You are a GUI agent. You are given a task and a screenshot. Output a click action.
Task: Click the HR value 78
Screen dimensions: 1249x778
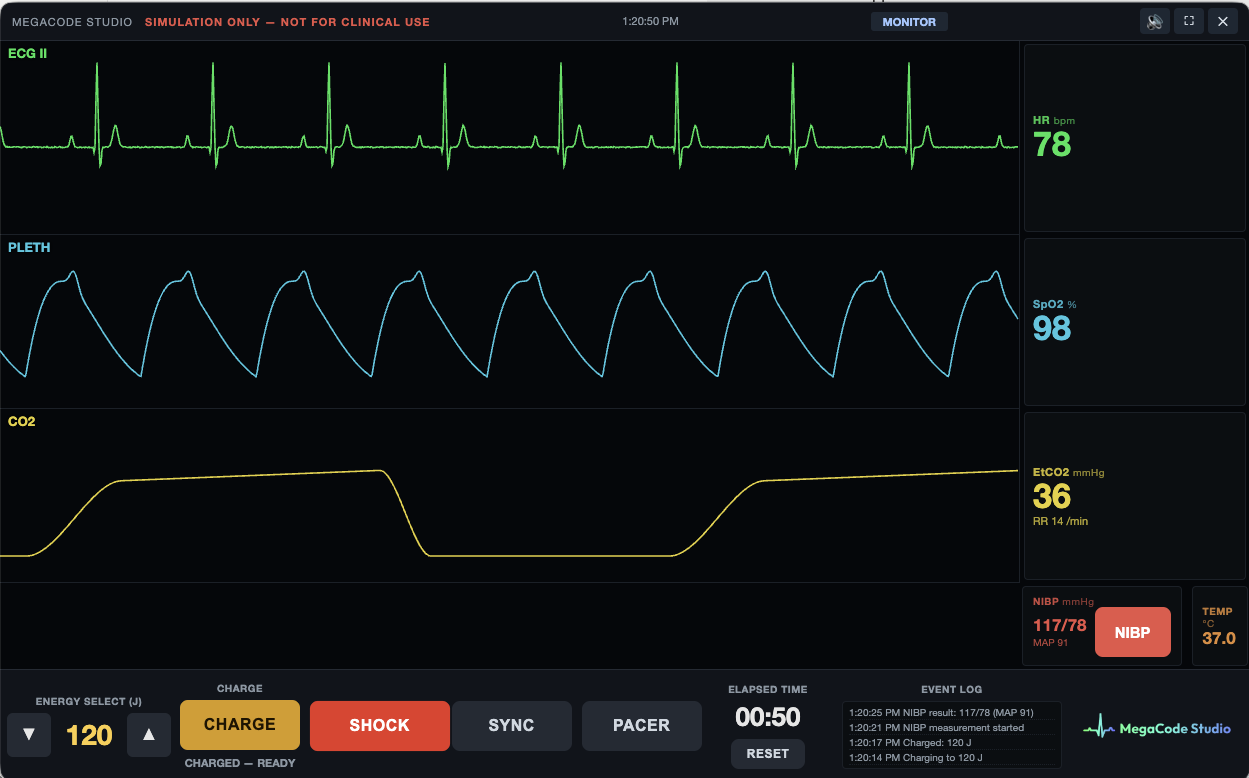tap(1052, 145)
